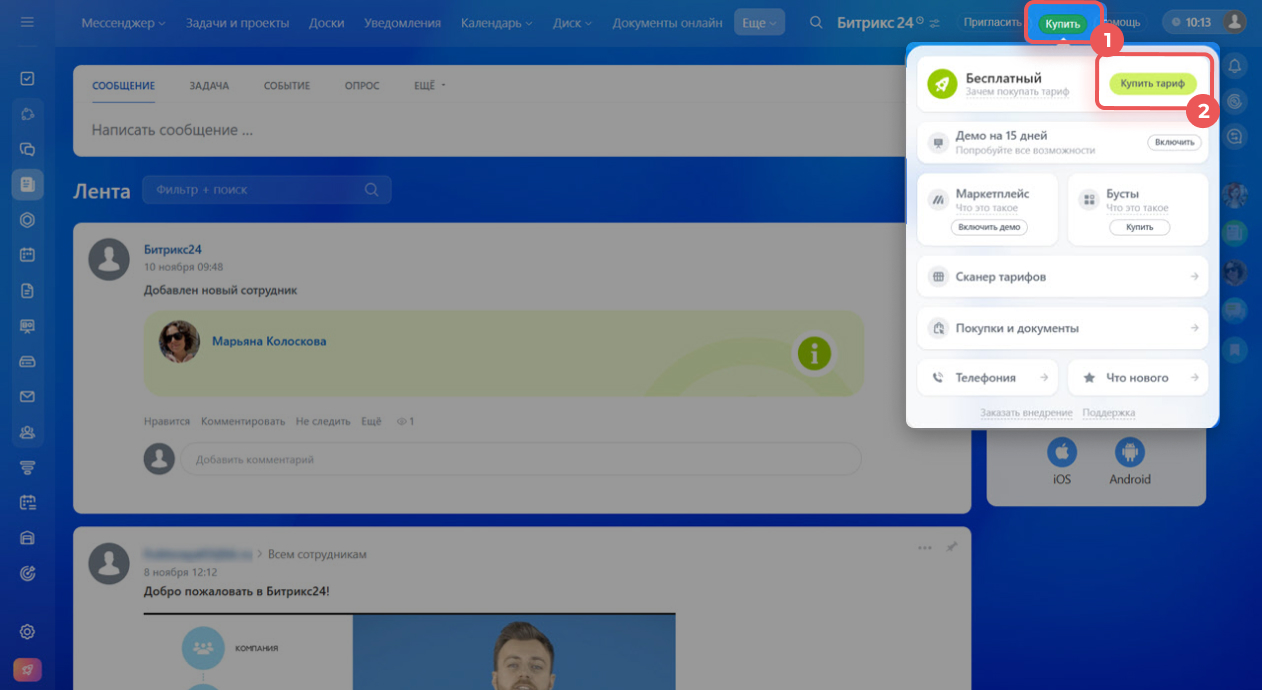
Task: Open the hamburger menu in the left sidebar
Action: coord(27,22)
